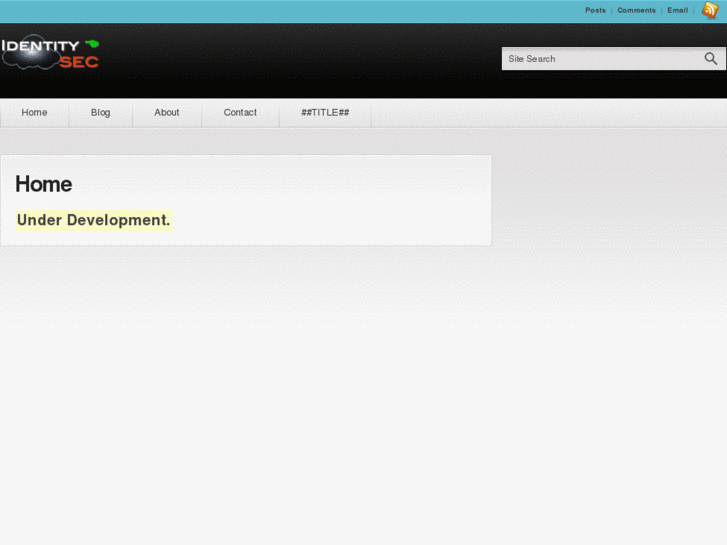
Task: Click the Home page heading
Action: (x=44, y=184)
